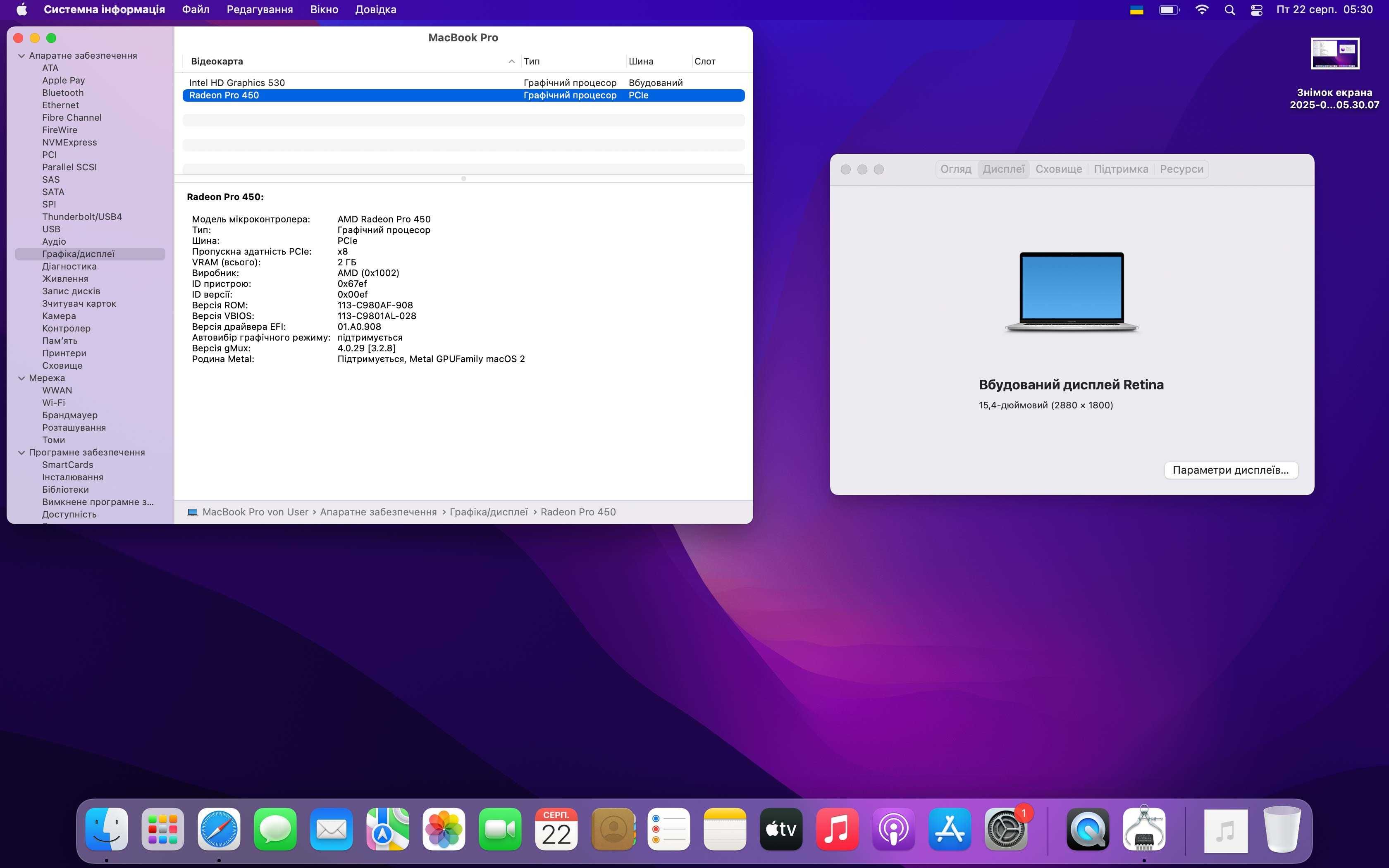Image resolution: width=1389 pixels, height=868 pixels.
Task: Click the Параметри дисплеїв button
Action: 1231,470
